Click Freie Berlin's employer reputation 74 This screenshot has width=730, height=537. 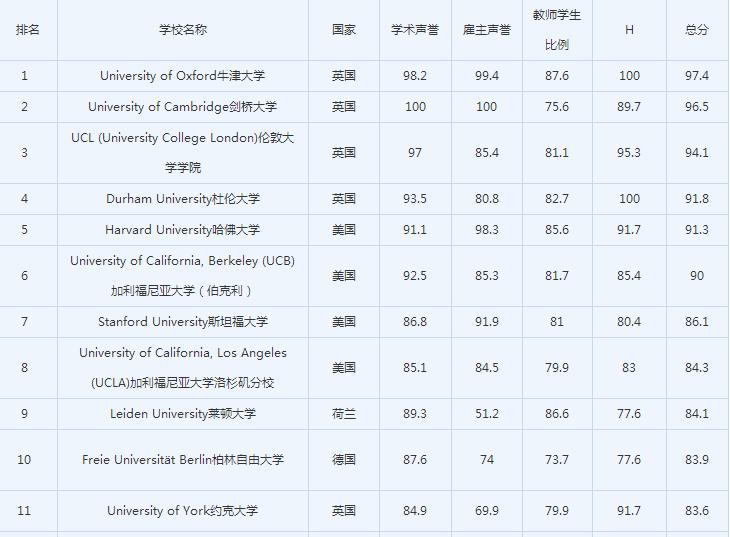[x=487, y=460]
